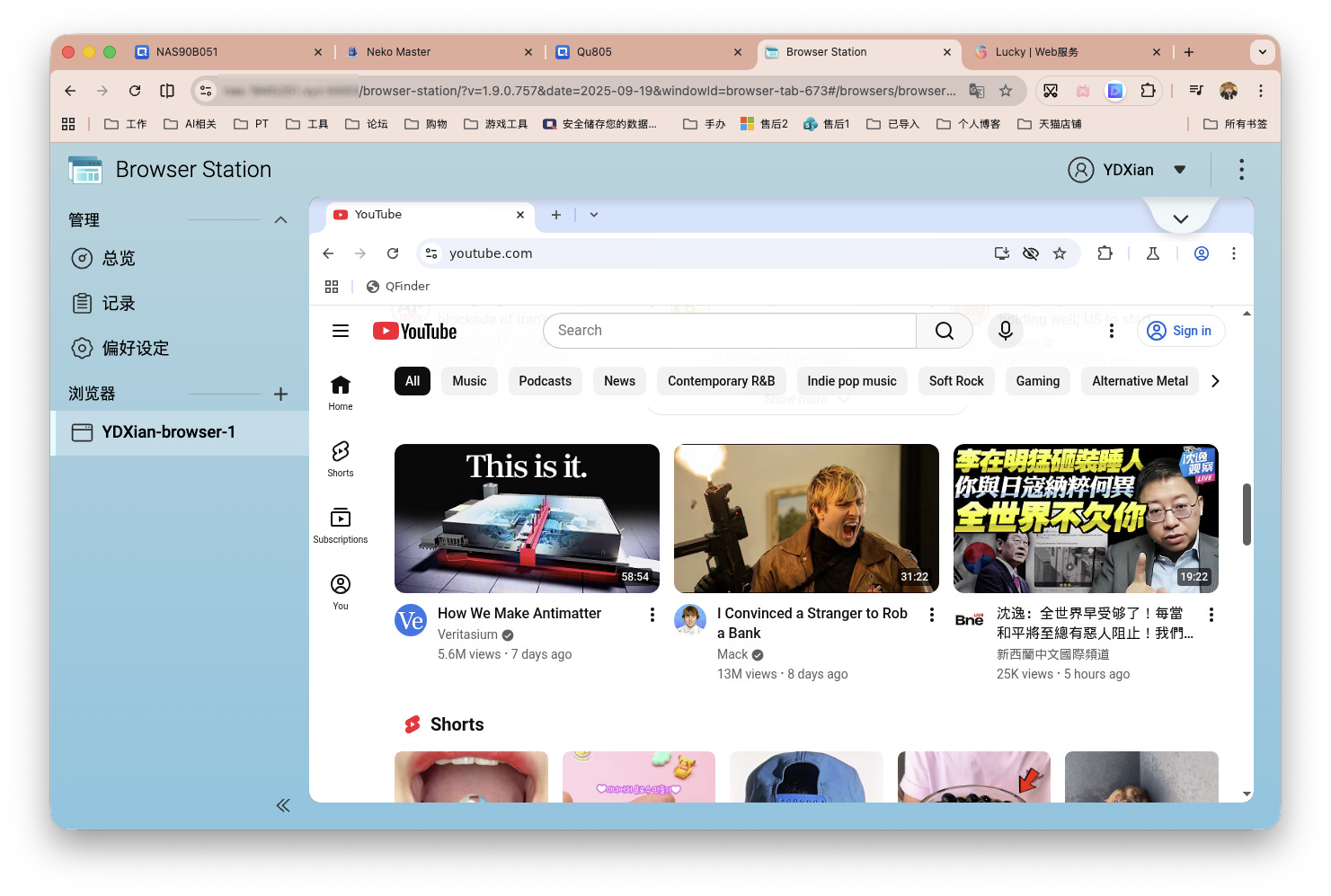1331x896 pixels.
Task: Open Shorts in YouTube sidebar
Action: coord(341,458)
